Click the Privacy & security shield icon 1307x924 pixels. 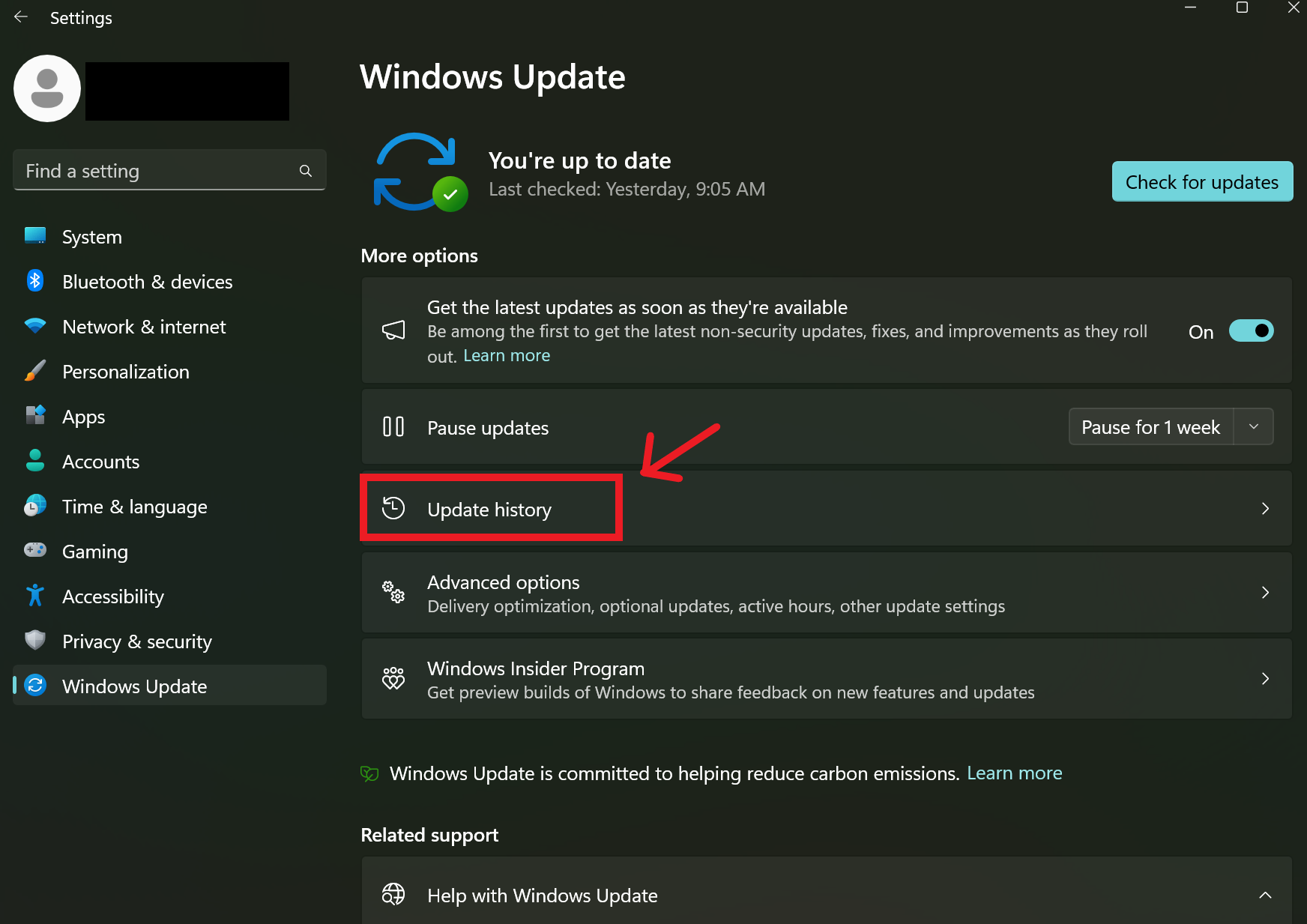click(x=34, y=641)
